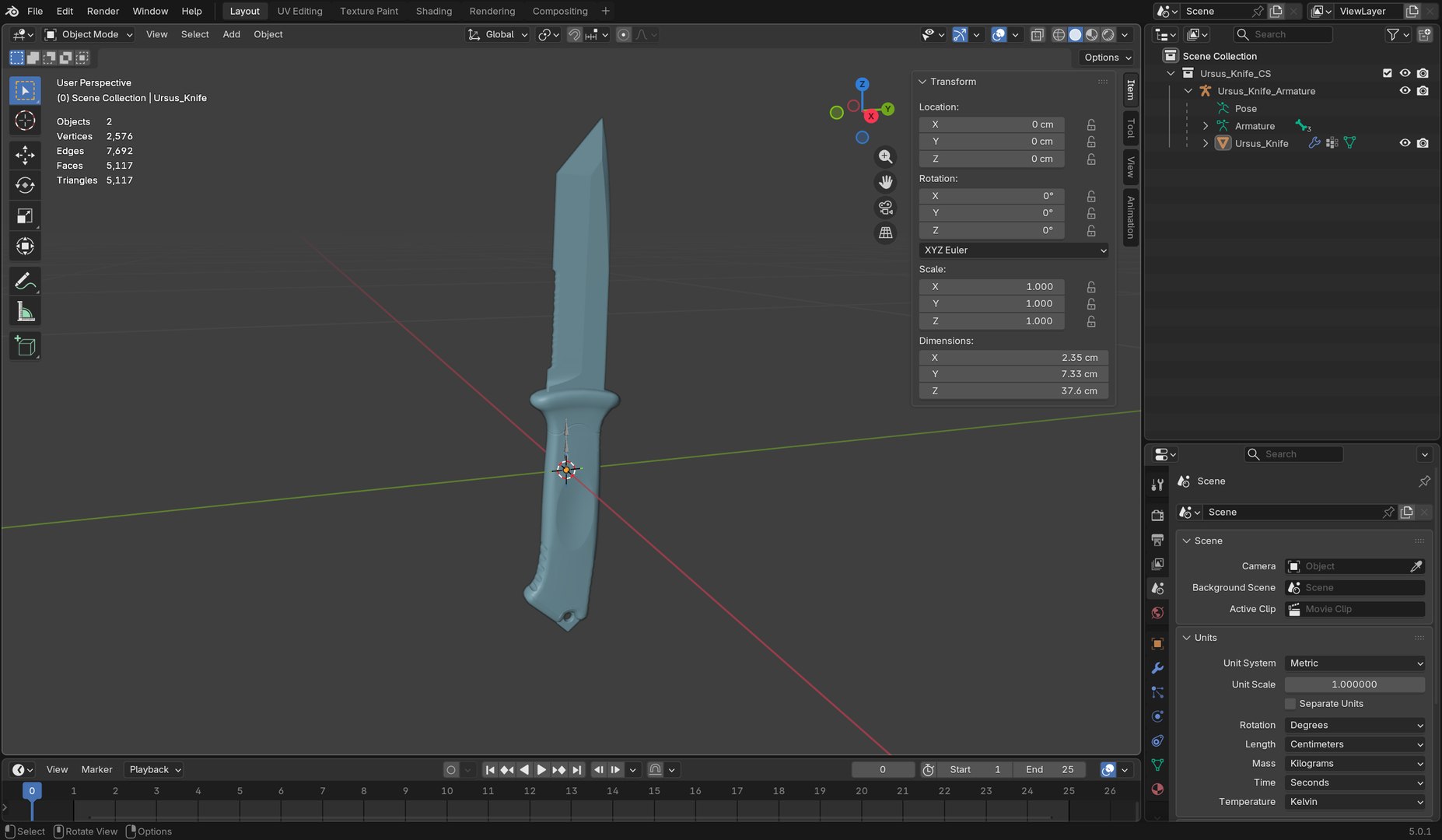The image size is (1442, 840).
Task: Disable render for Ursus_Knife camera icon
Action: [1423, 143]
